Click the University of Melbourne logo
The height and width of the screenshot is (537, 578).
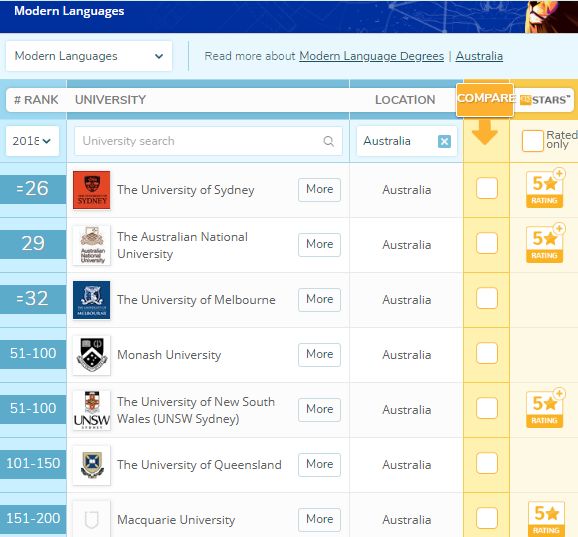pos(91,300)
